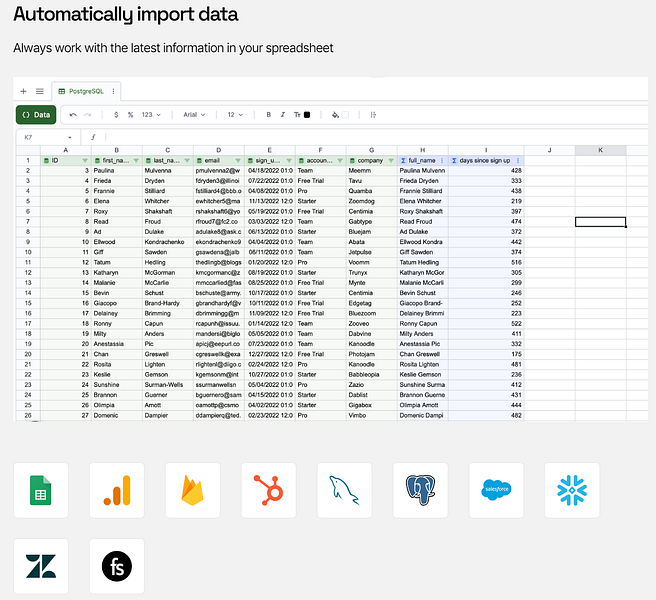The image size is (656, 600).
Task: Open PostgreSQL tab options menu
Action: click(113, 91)
